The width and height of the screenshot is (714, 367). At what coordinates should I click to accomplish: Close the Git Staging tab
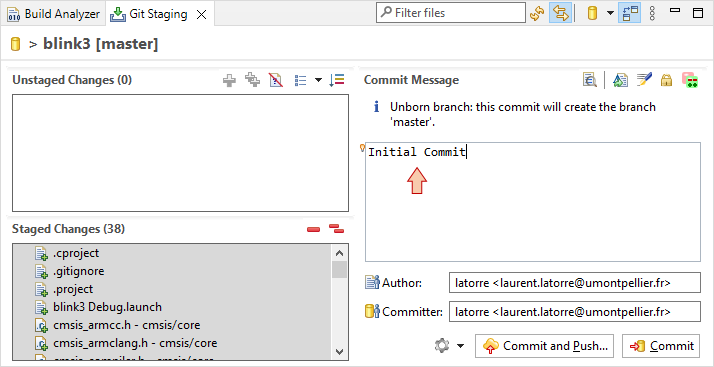[x=201, y=15]
